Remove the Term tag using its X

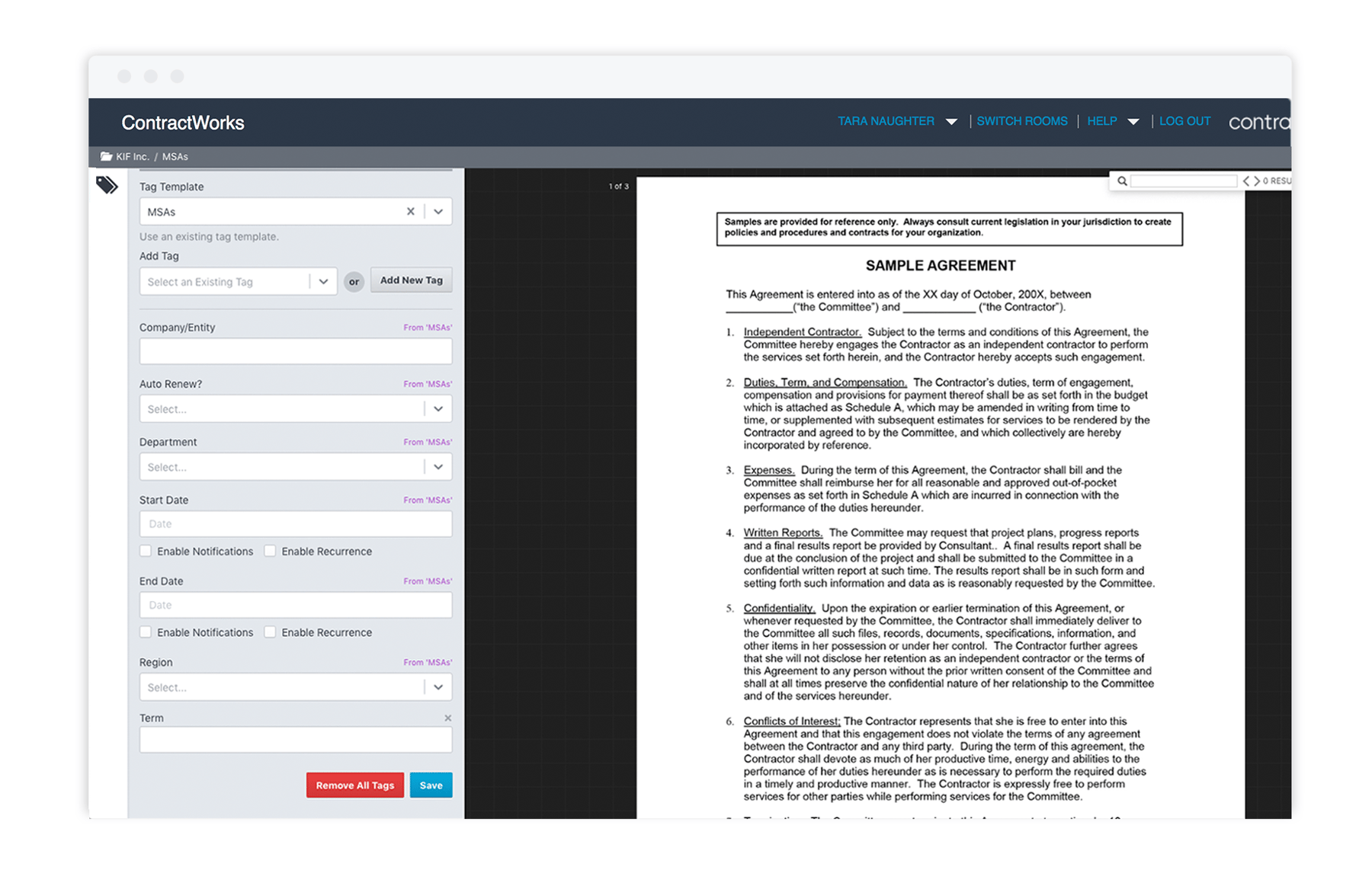tap(448, 717)
